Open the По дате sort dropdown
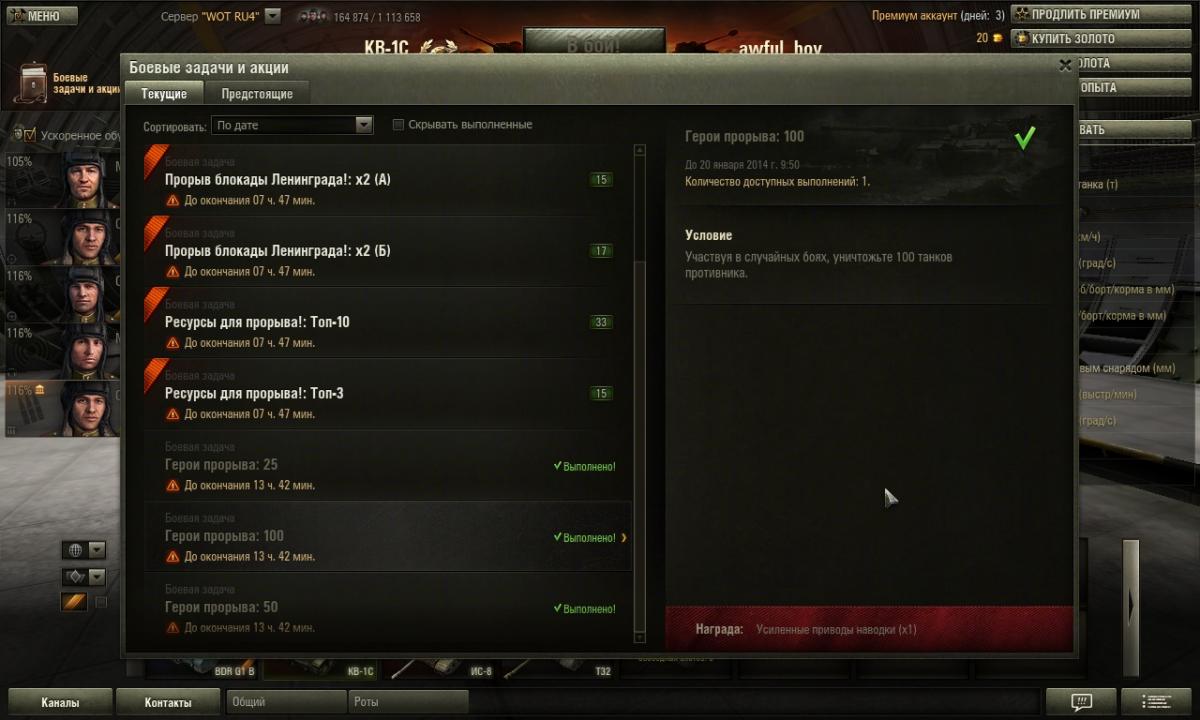Screen dimensions: 1200x720 click(292, 125)
